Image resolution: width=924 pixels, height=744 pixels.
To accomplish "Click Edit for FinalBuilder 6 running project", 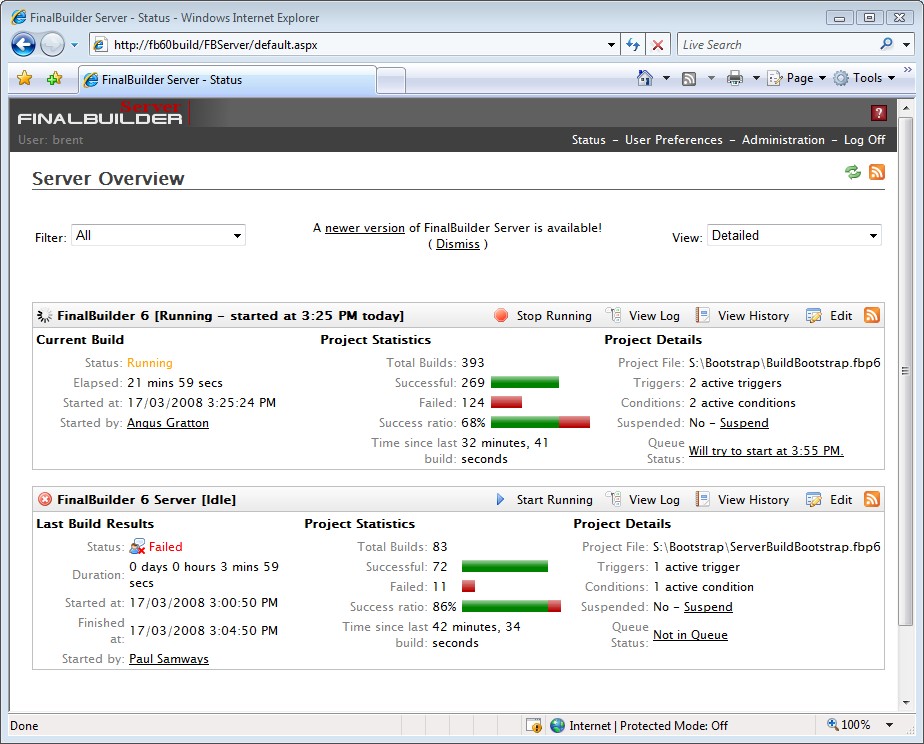I will pos(829,316).
